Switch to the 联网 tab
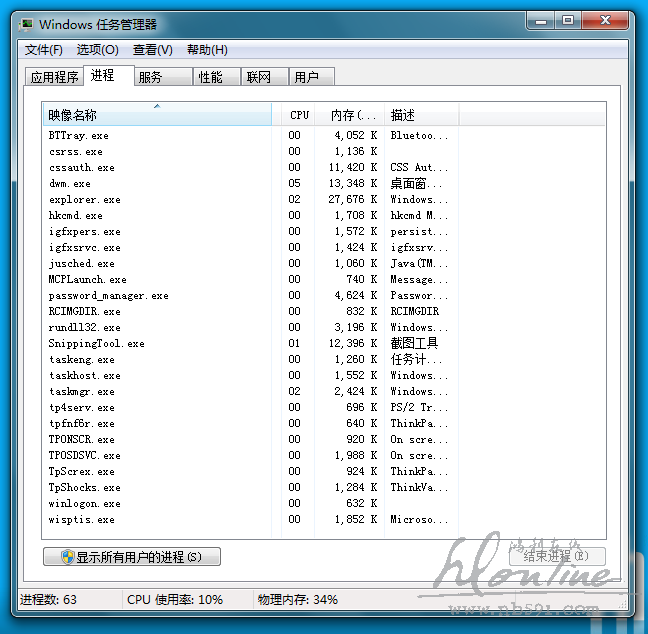648x634 pixels. 259,77
